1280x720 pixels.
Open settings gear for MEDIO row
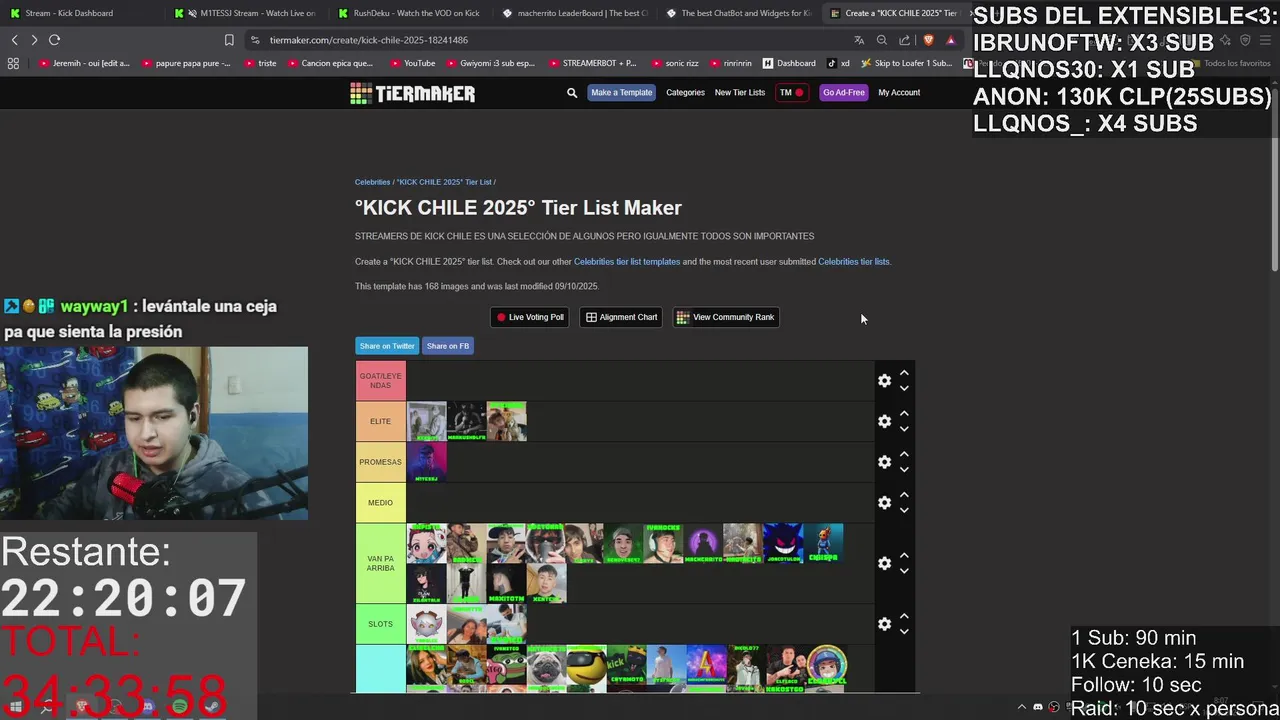884,502
